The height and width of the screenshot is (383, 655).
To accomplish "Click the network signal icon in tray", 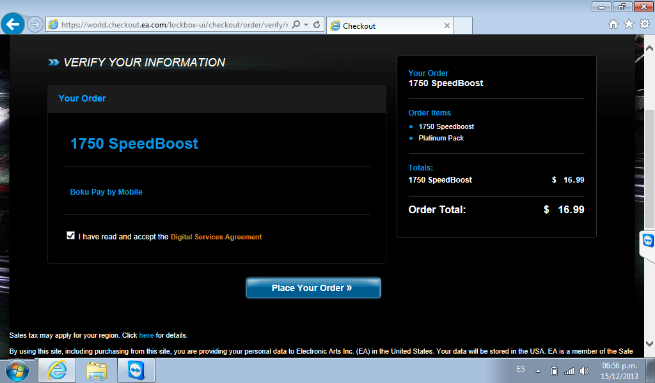I will tap(569, 370).
